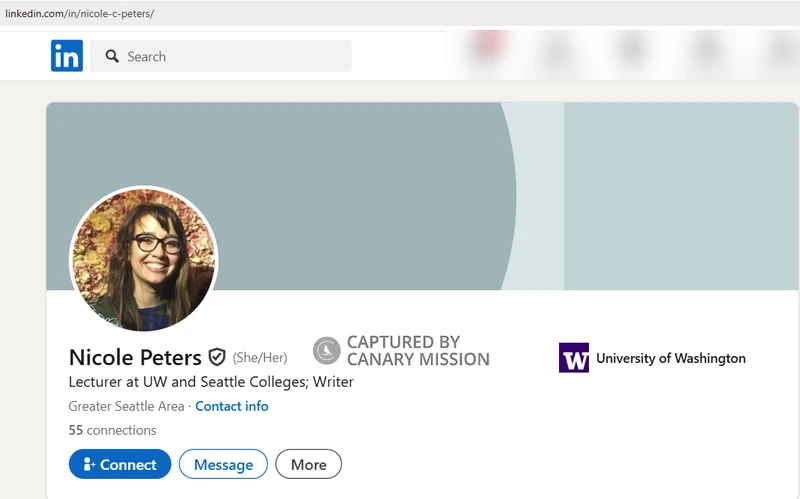The width and height of the screenshot is (800, 499).
Task: Click the 55 connections text
Action: coord(112,430)
